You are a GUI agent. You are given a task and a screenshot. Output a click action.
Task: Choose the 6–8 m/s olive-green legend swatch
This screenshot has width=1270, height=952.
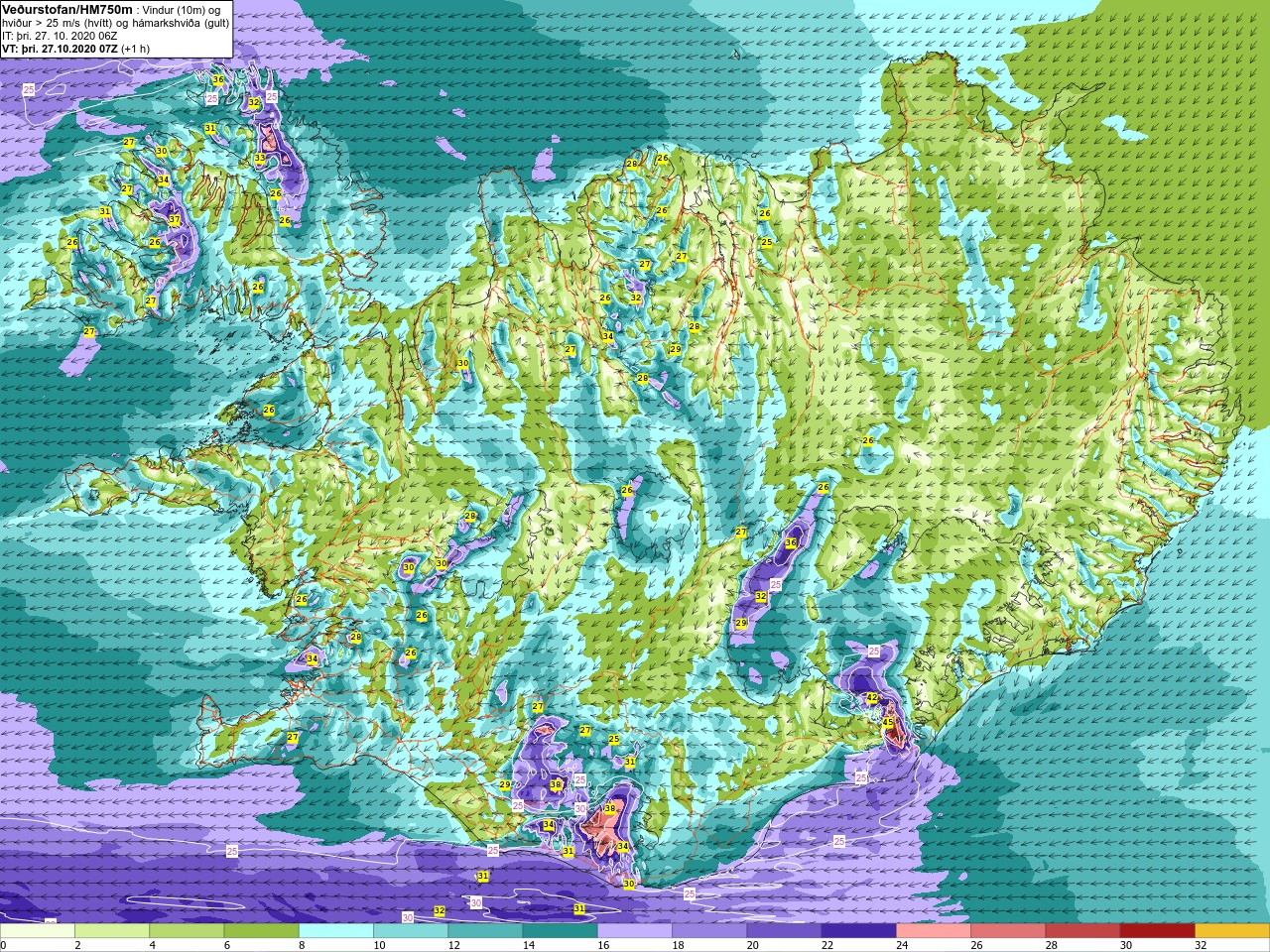[261, 931]
